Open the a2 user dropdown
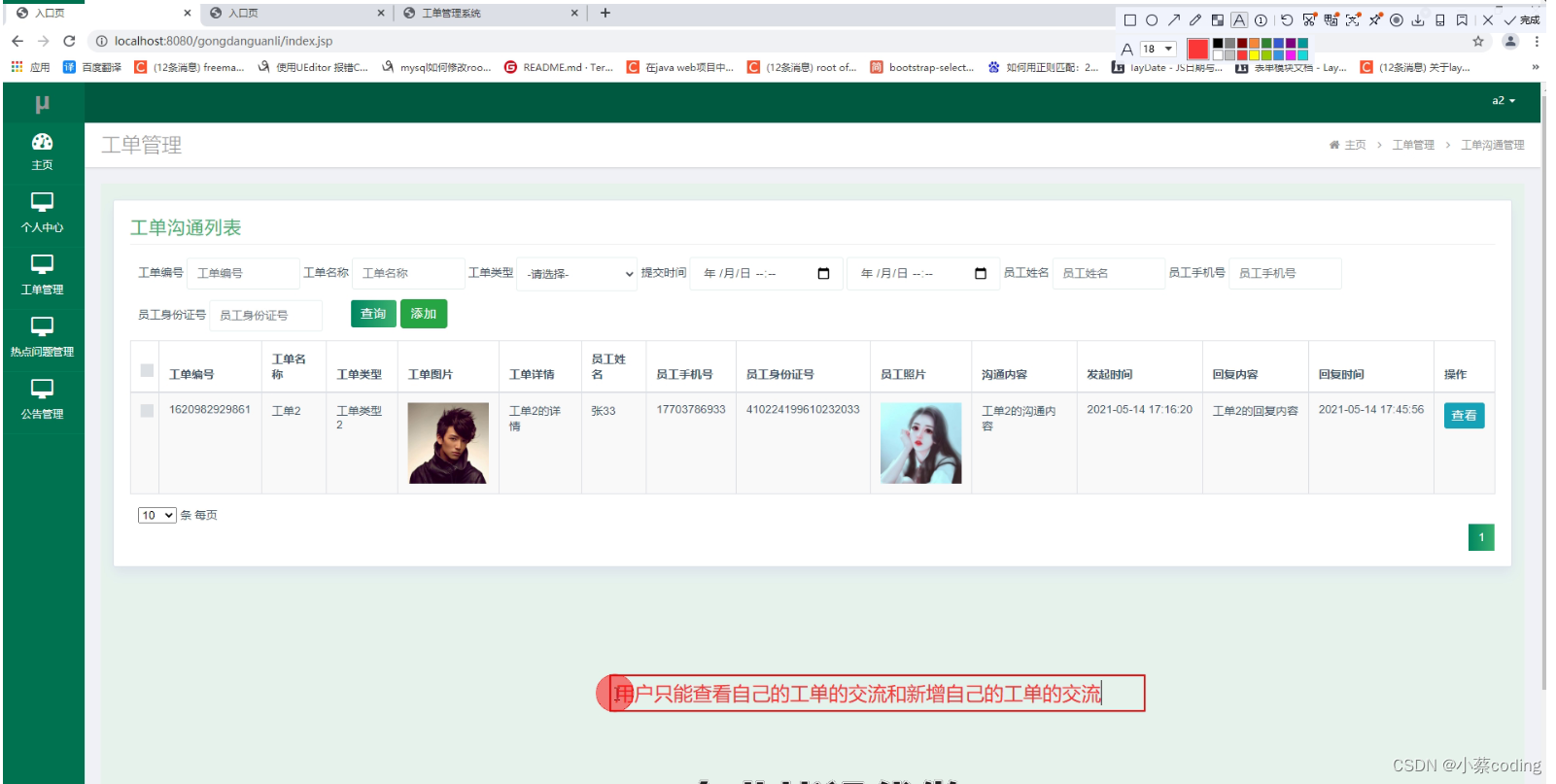 (x=1504, y=101)
